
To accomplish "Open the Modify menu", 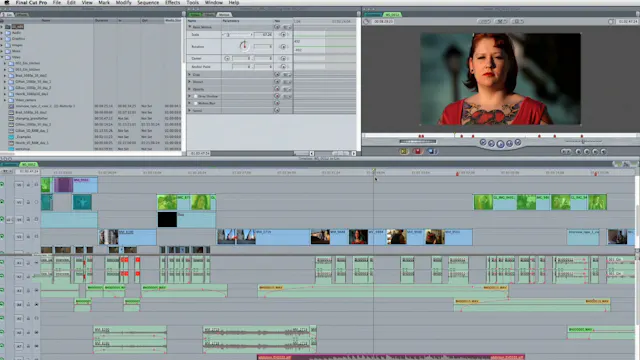I will click(123, 2).
